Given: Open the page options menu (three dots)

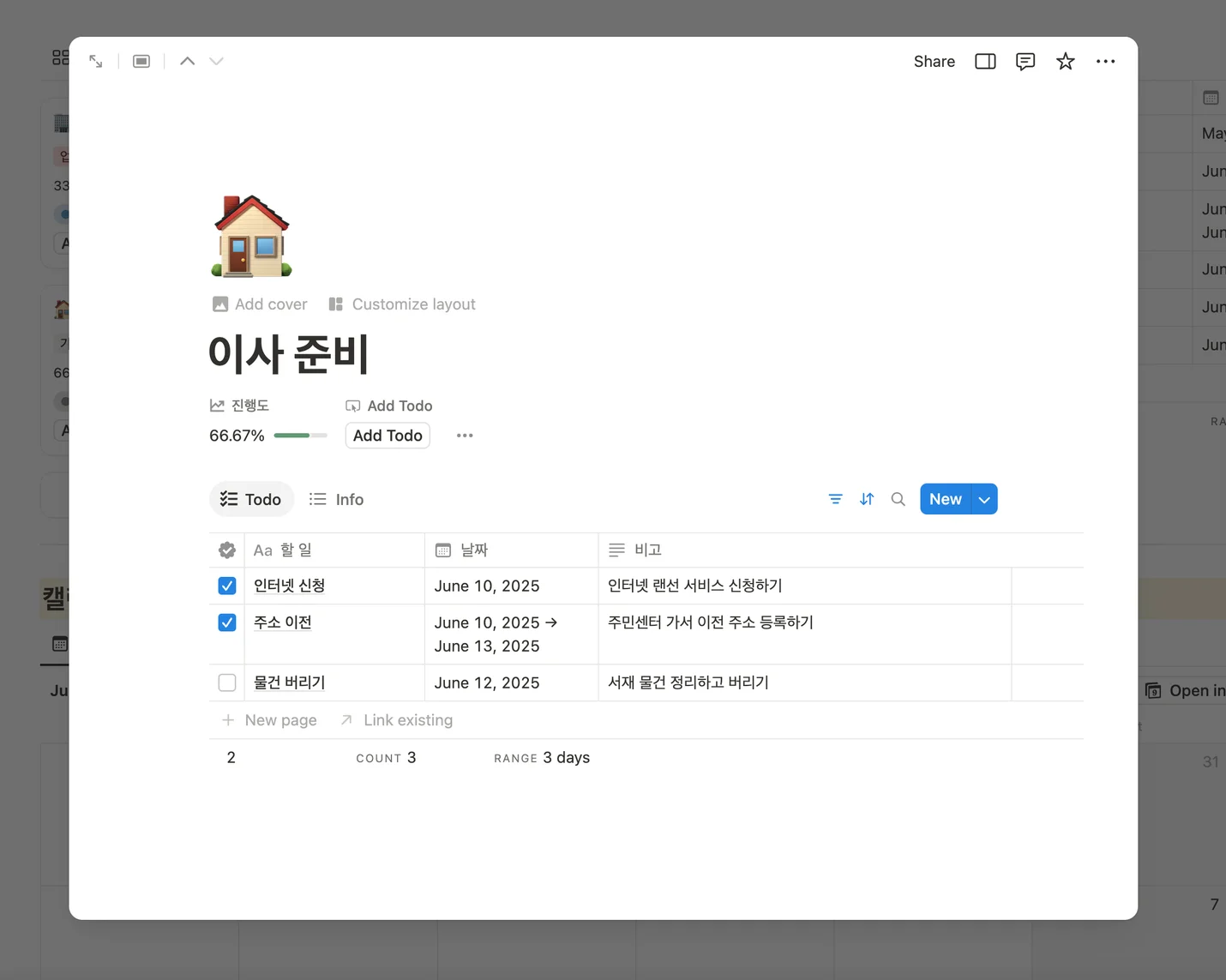Looking at the screenshot, I should (1105, 61).
